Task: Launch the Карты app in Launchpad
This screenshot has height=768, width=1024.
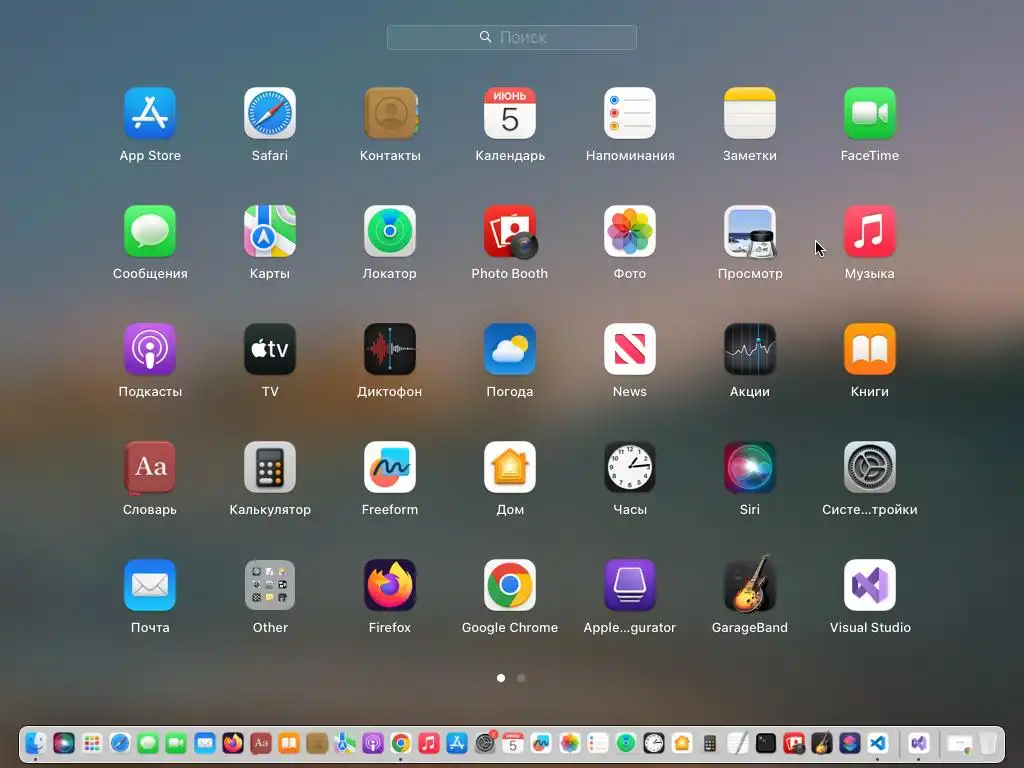Action: point(270,231)
